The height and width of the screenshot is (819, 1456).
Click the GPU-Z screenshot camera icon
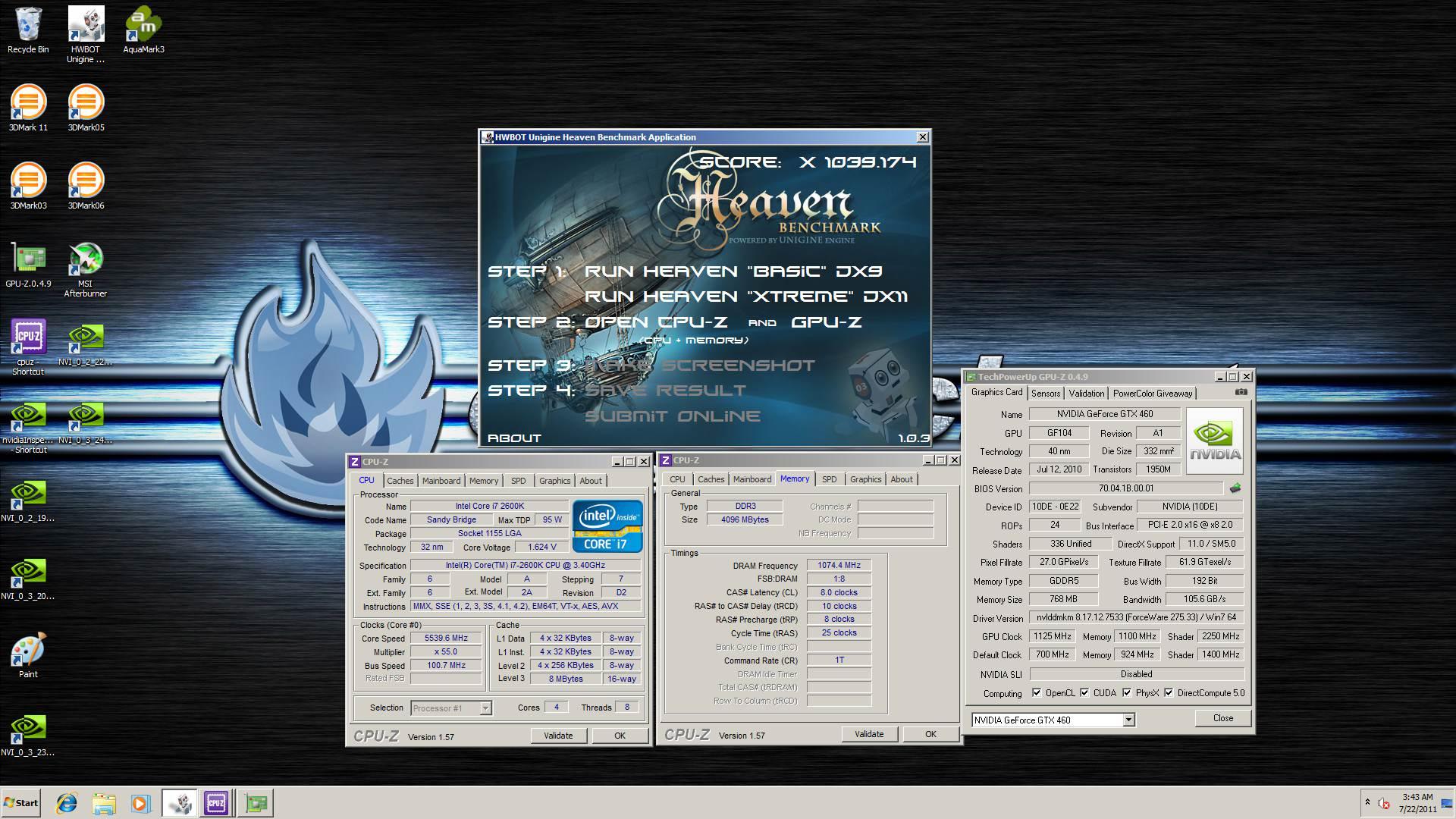pos(1241,392)
